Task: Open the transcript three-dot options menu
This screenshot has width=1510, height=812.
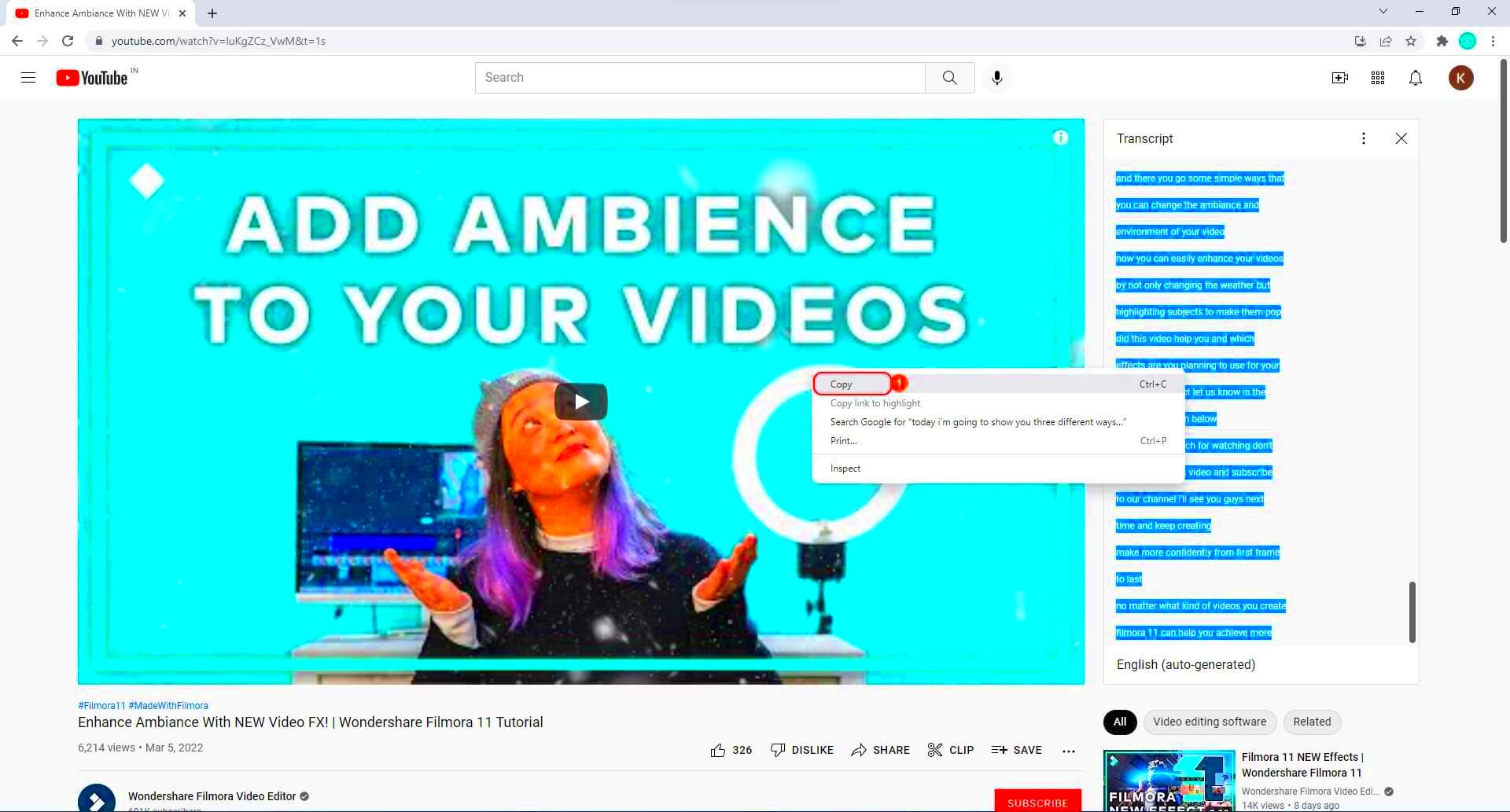Action: (x=1364, y=138)
